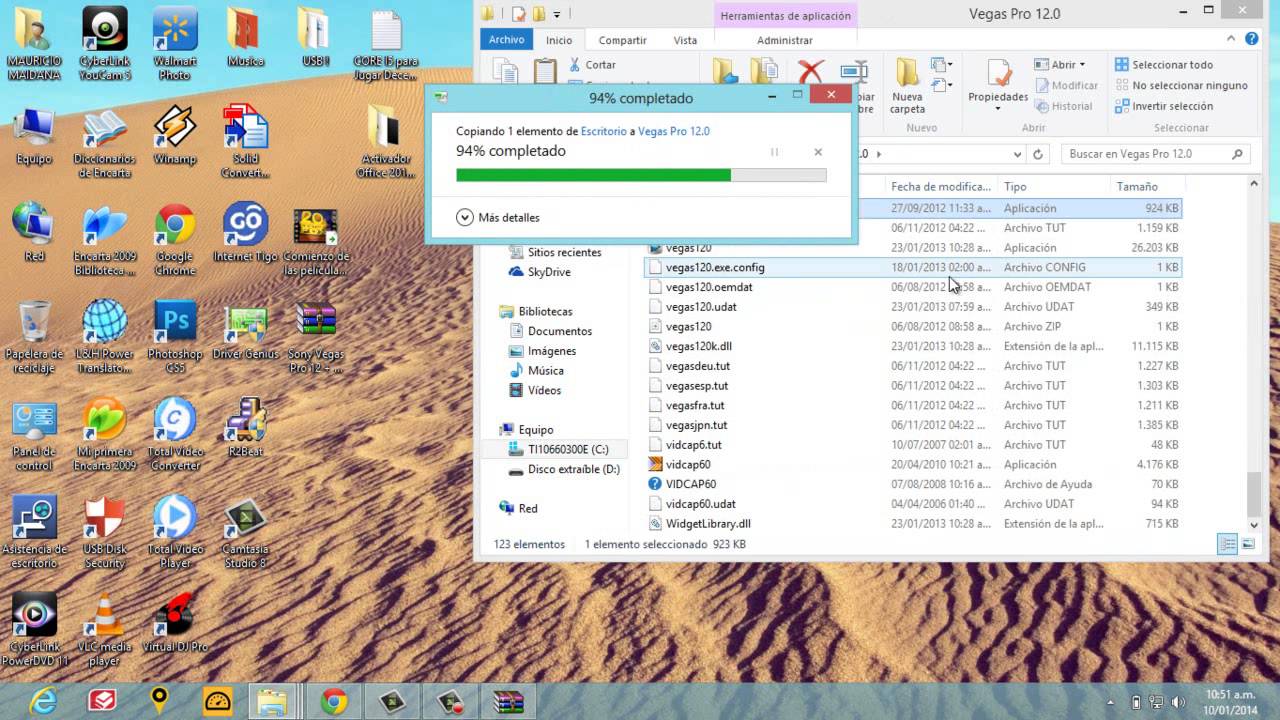1280x720 pixels.
Task: Click the search magnifier in Buscar box
Action: [1237, 154]
